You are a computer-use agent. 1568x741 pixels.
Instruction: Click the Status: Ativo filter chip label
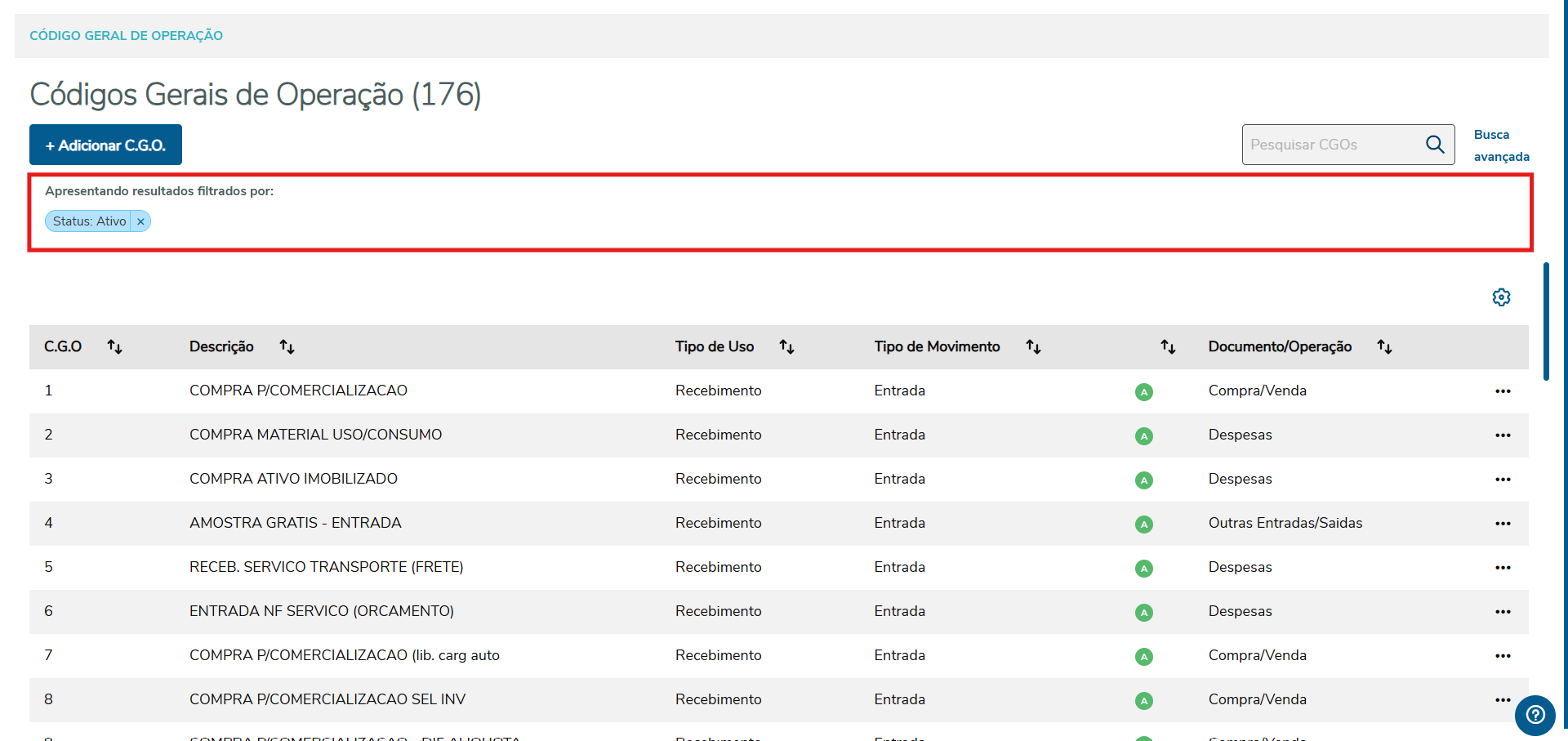pyautogui.click(x=89, y=221)
